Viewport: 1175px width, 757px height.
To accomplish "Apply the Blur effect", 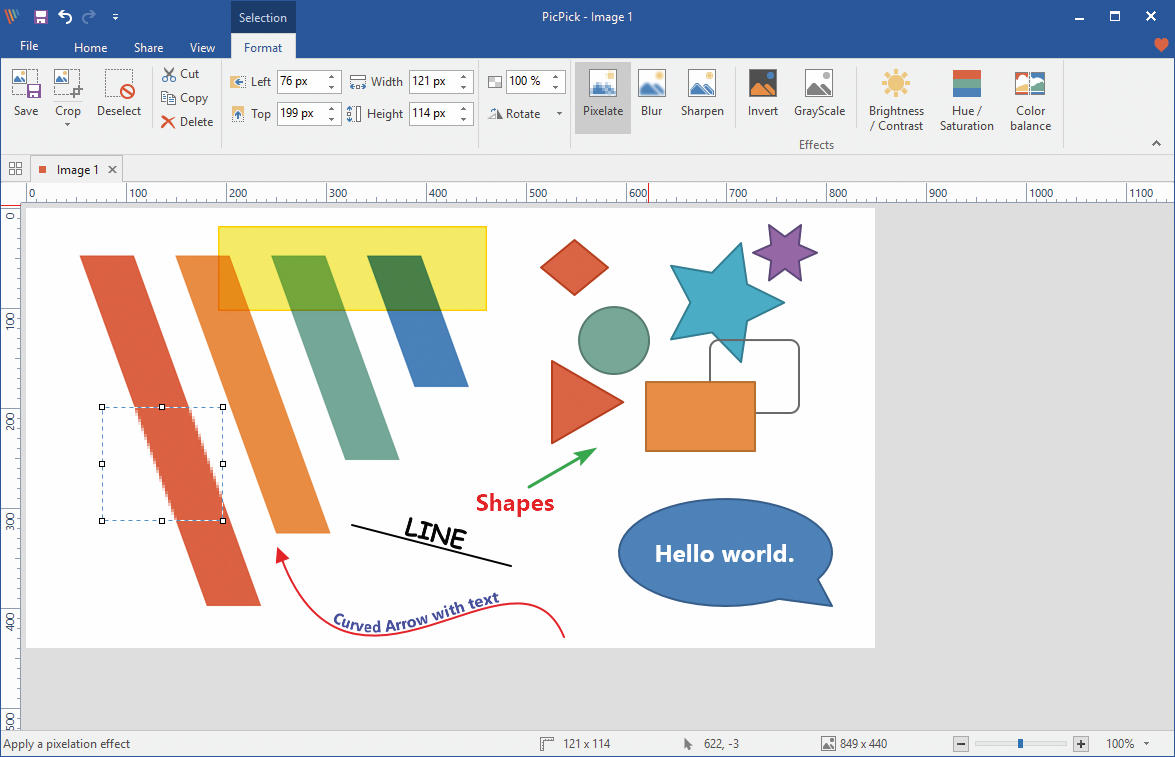I will tap(651, 93).
